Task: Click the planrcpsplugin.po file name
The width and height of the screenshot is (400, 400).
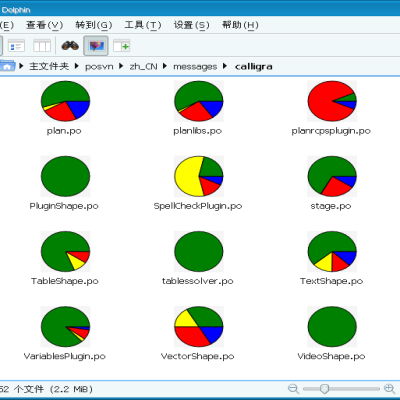Action: click(331, 131)
